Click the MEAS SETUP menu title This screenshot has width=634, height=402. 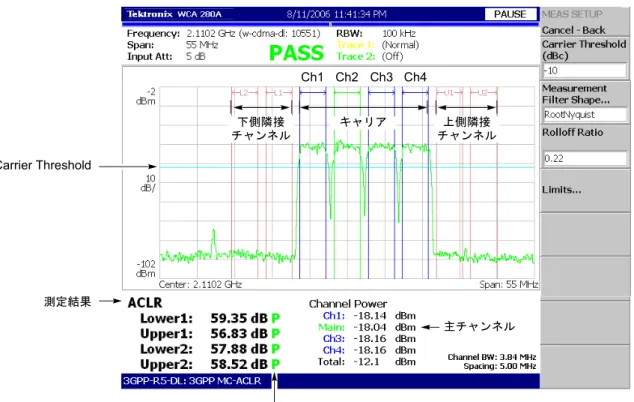pyautogui.click(x=572, y=14)
